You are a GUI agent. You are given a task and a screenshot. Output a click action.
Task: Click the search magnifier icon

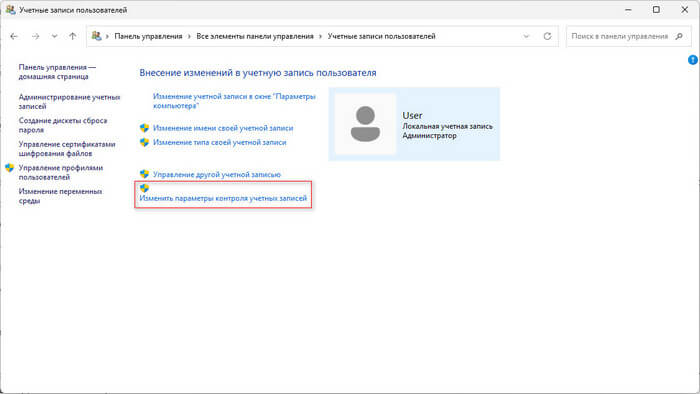[x=679, y=36]
